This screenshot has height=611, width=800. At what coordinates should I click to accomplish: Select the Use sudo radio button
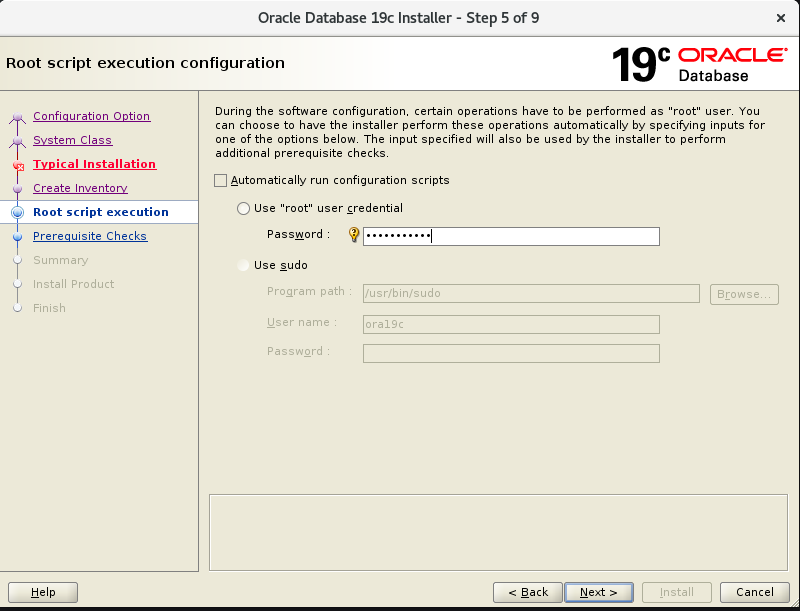[243, 265]
